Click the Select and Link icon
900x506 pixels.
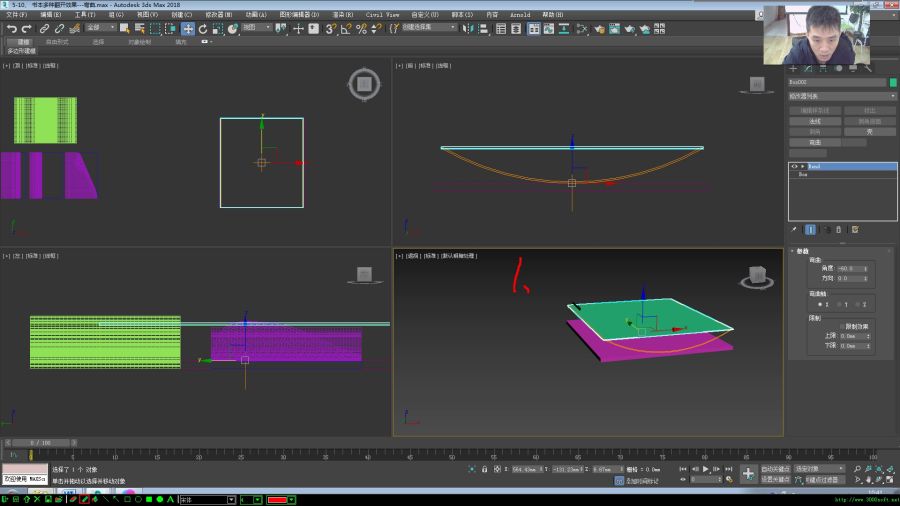click(44, 29)
